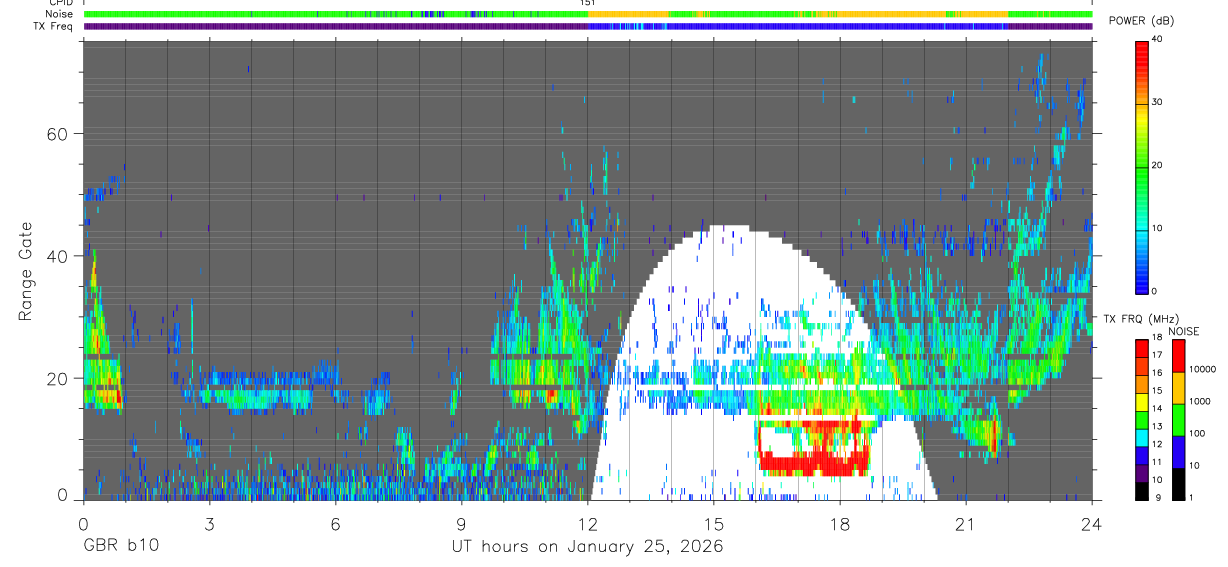Pick the blue bottom of the POWER color bar

pyautogui.click(x=1142, y=278)
